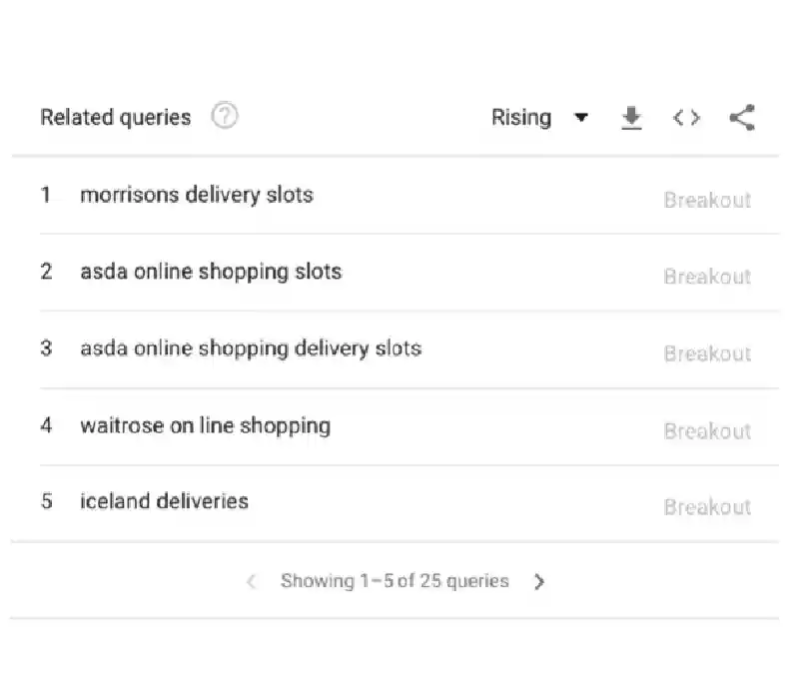Click the help question mark icon

click(225, 116)
